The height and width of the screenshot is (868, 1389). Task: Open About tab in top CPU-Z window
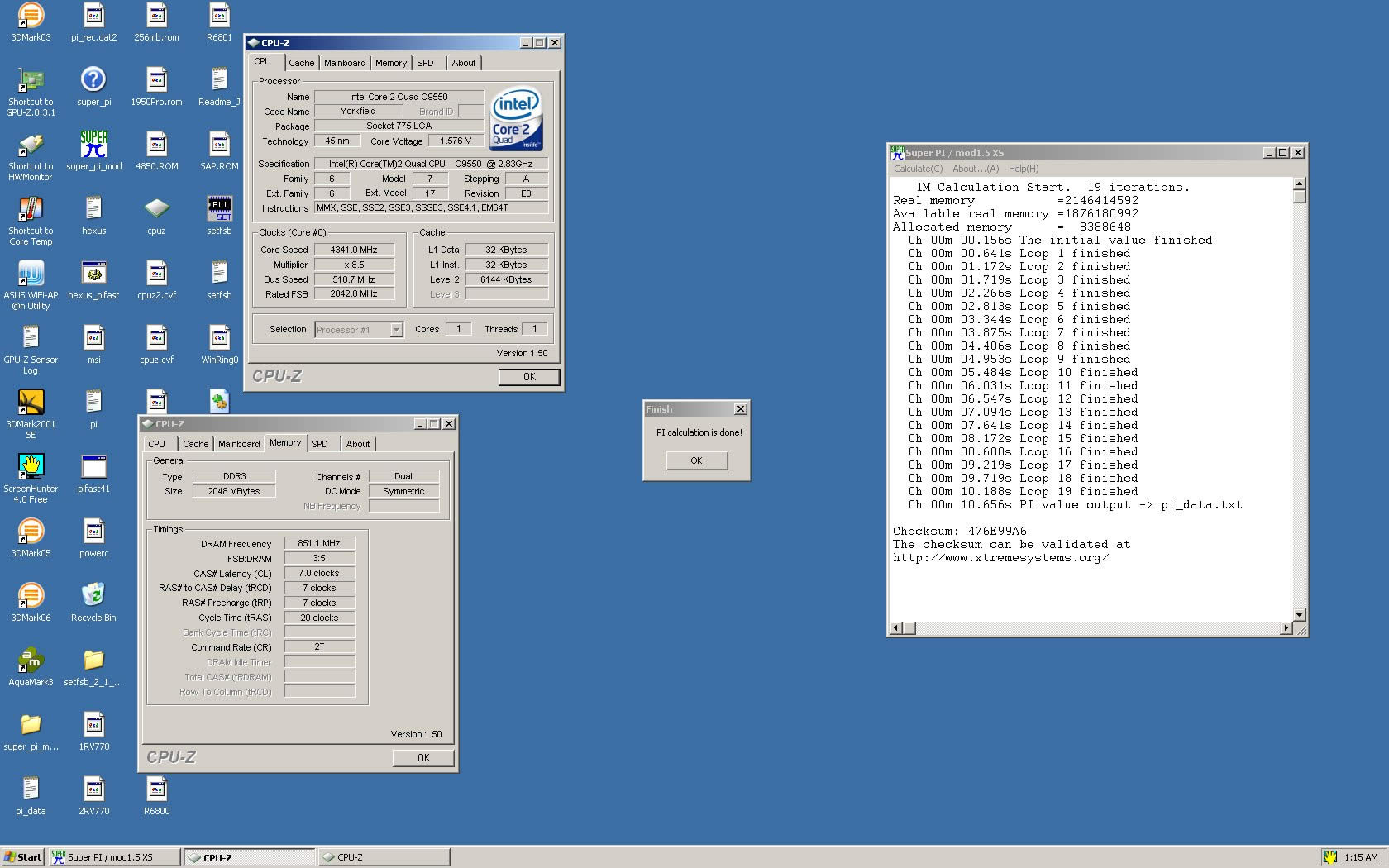[463, 63]
